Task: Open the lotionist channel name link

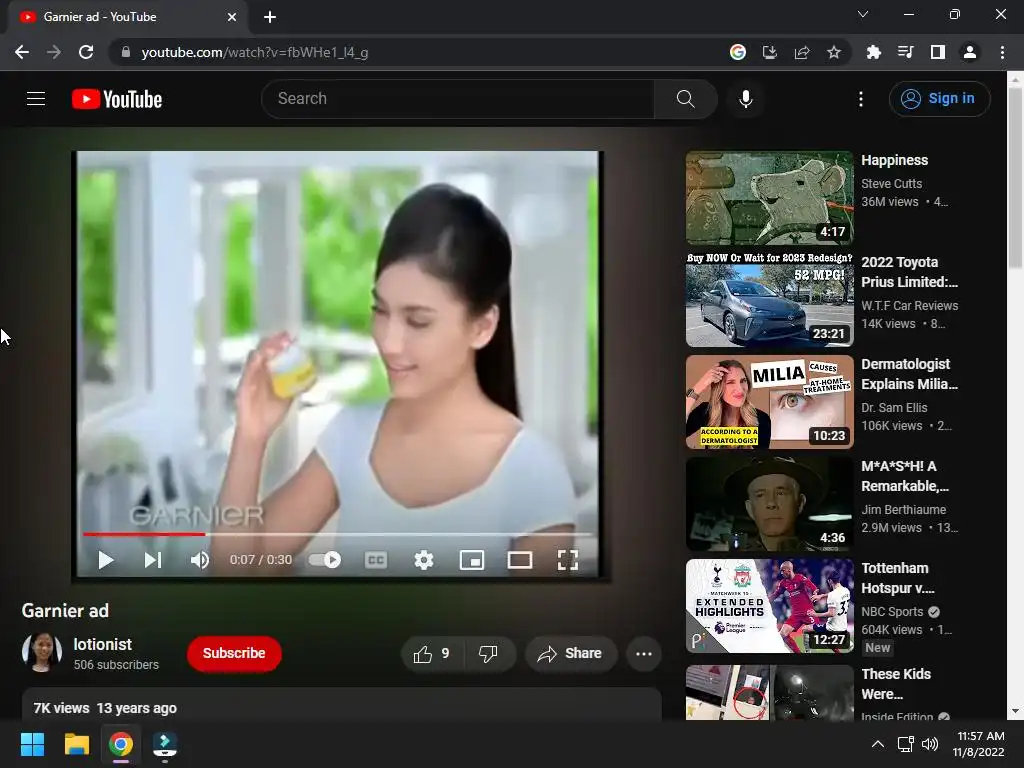Action: pyautogui.click(x=103, y=645)
